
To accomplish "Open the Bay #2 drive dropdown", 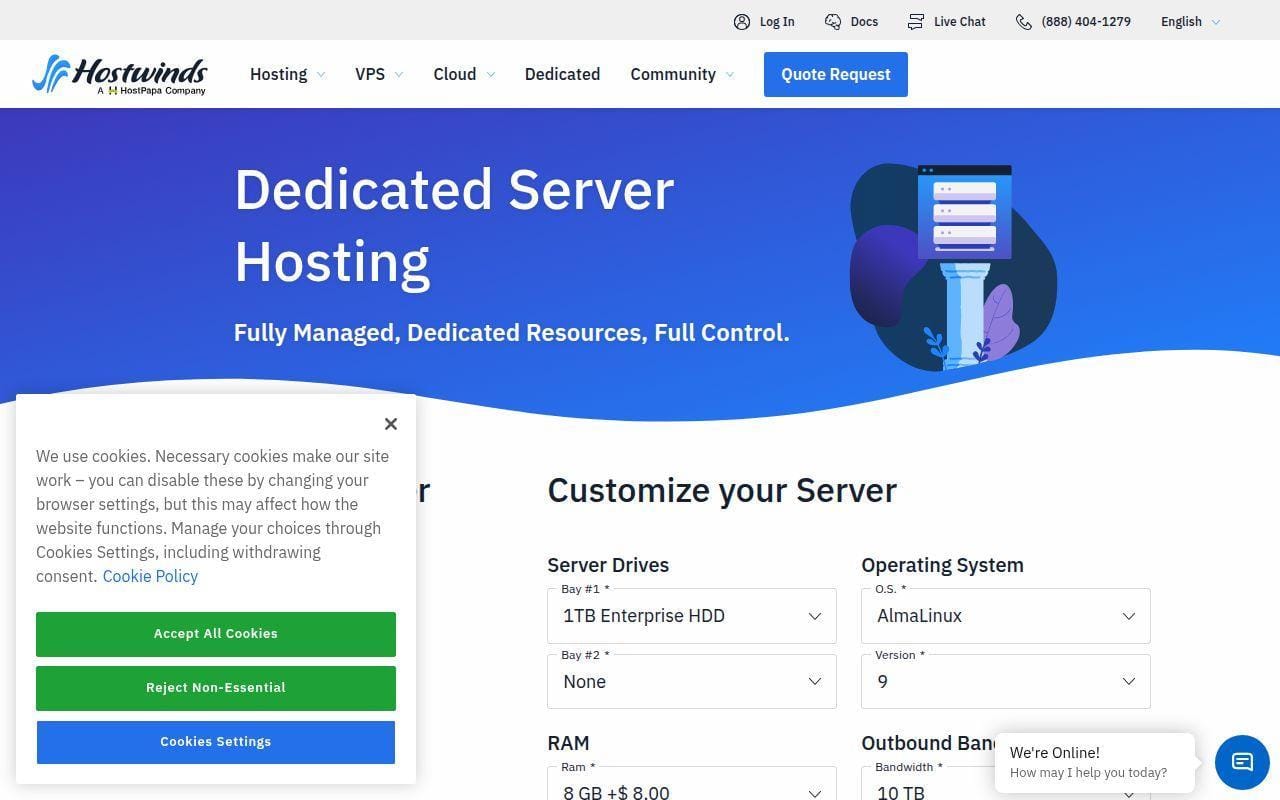I will tap(692, 682).
